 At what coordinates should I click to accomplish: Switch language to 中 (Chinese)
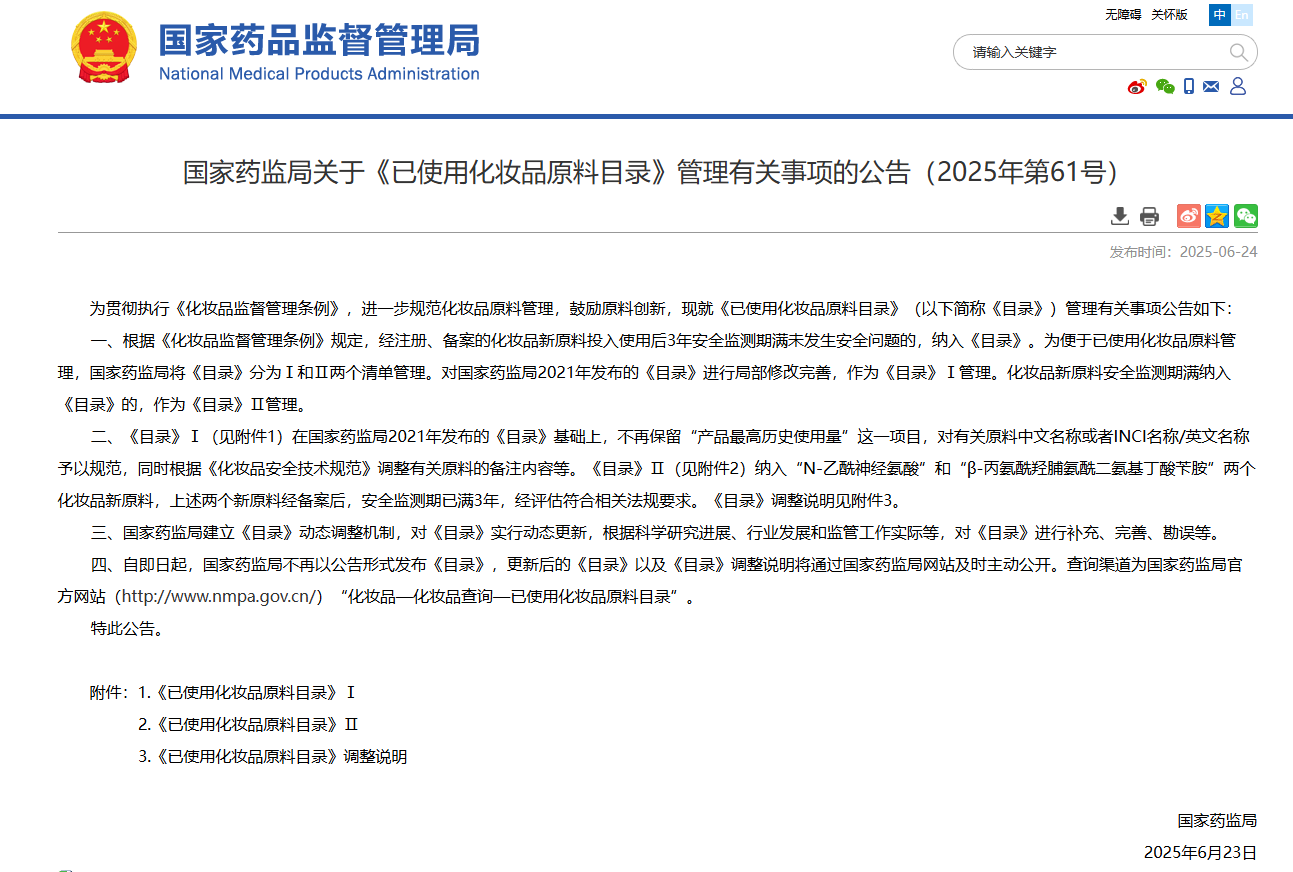click(1220, 15)
